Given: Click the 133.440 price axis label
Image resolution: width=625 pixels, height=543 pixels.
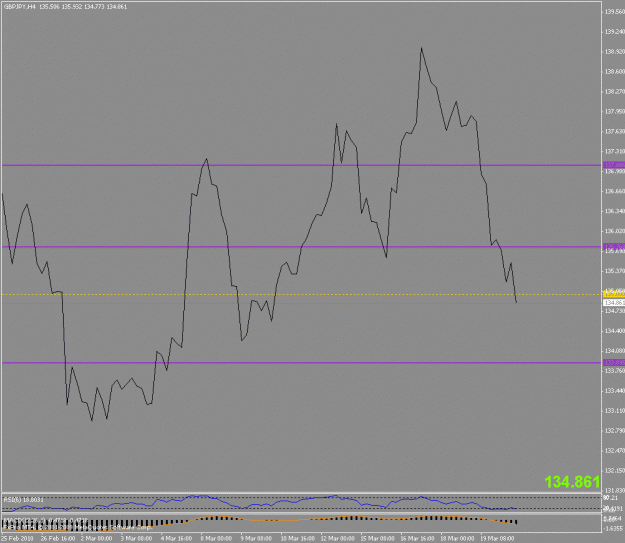Looking at the screenshot, I should click(615, 390).
